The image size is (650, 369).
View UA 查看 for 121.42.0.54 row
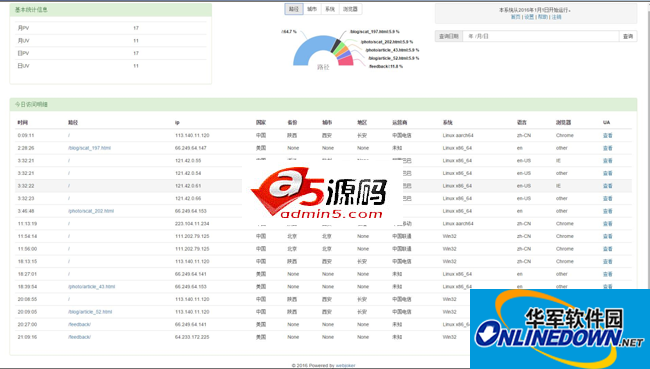pyautogui.click(x=608, y=173)
